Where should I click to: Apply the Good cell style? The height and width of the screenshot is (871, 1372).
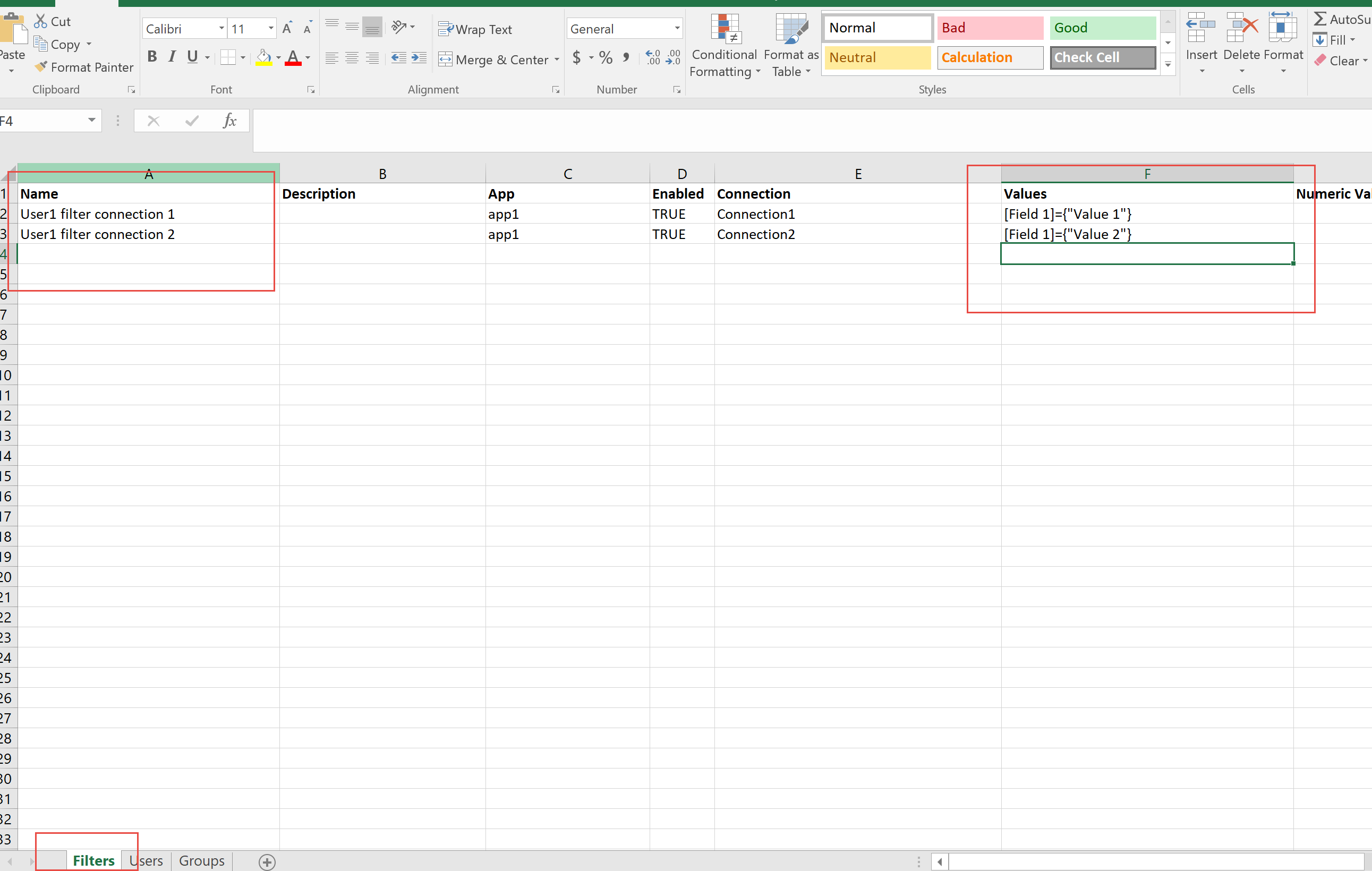pyautogui.click(x=1103, y=28)
